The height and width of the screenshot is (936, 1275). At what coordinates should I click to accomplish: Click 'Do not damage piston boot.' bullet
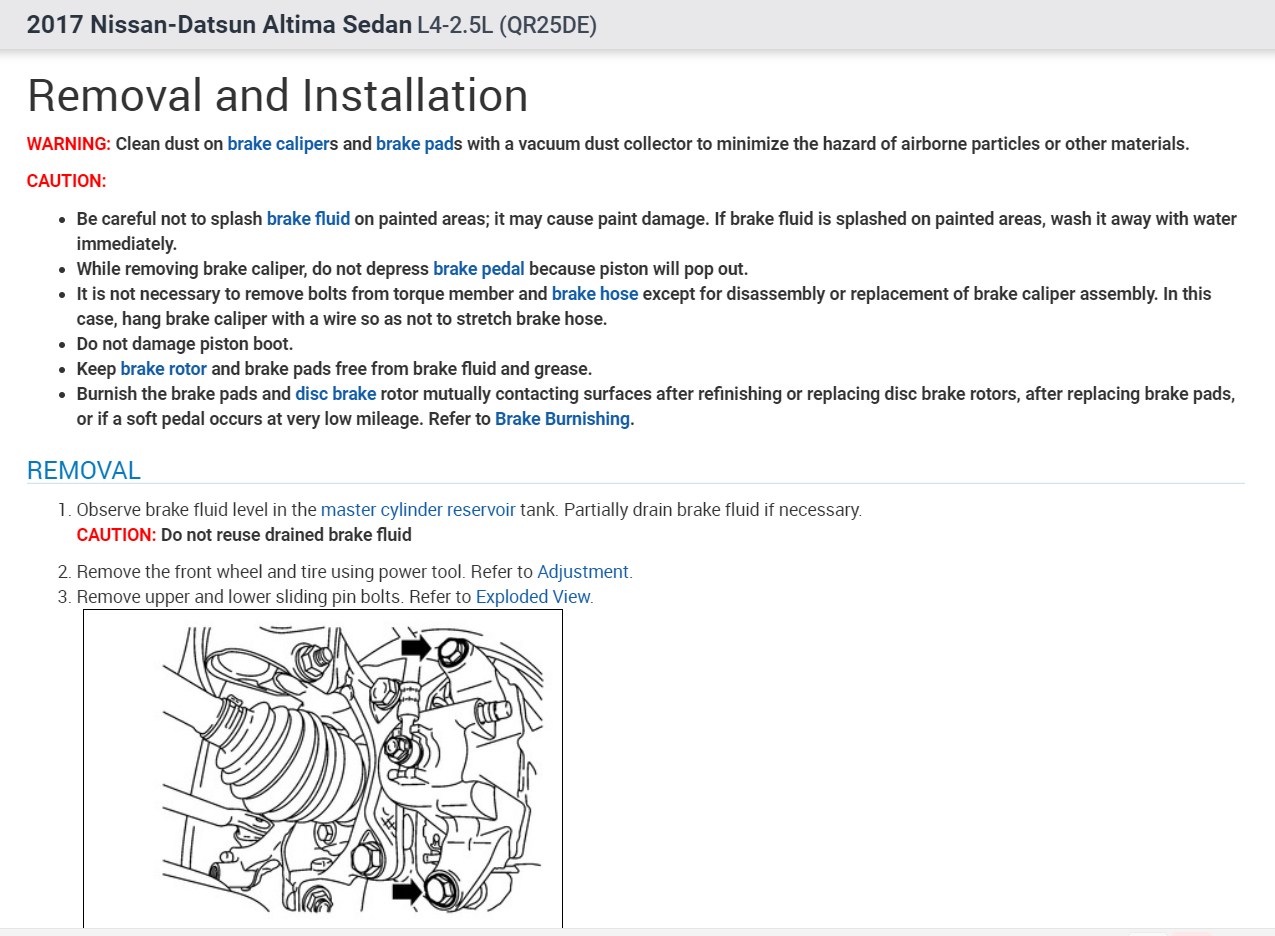[185, 344]
